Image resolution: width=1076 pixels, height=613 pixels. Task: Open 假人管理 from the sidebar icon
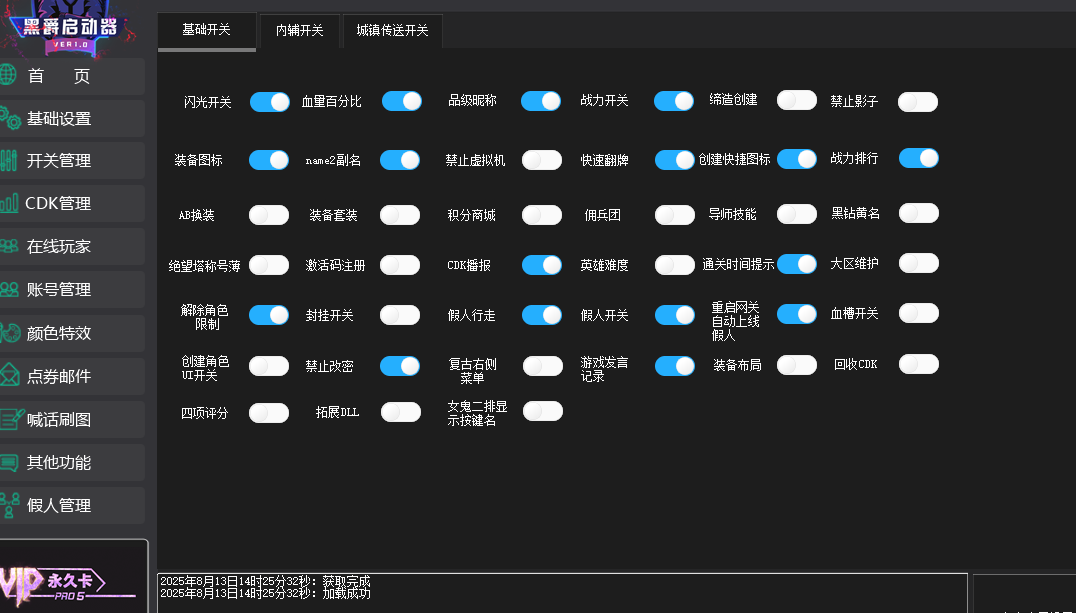click(x=9, y=505)
